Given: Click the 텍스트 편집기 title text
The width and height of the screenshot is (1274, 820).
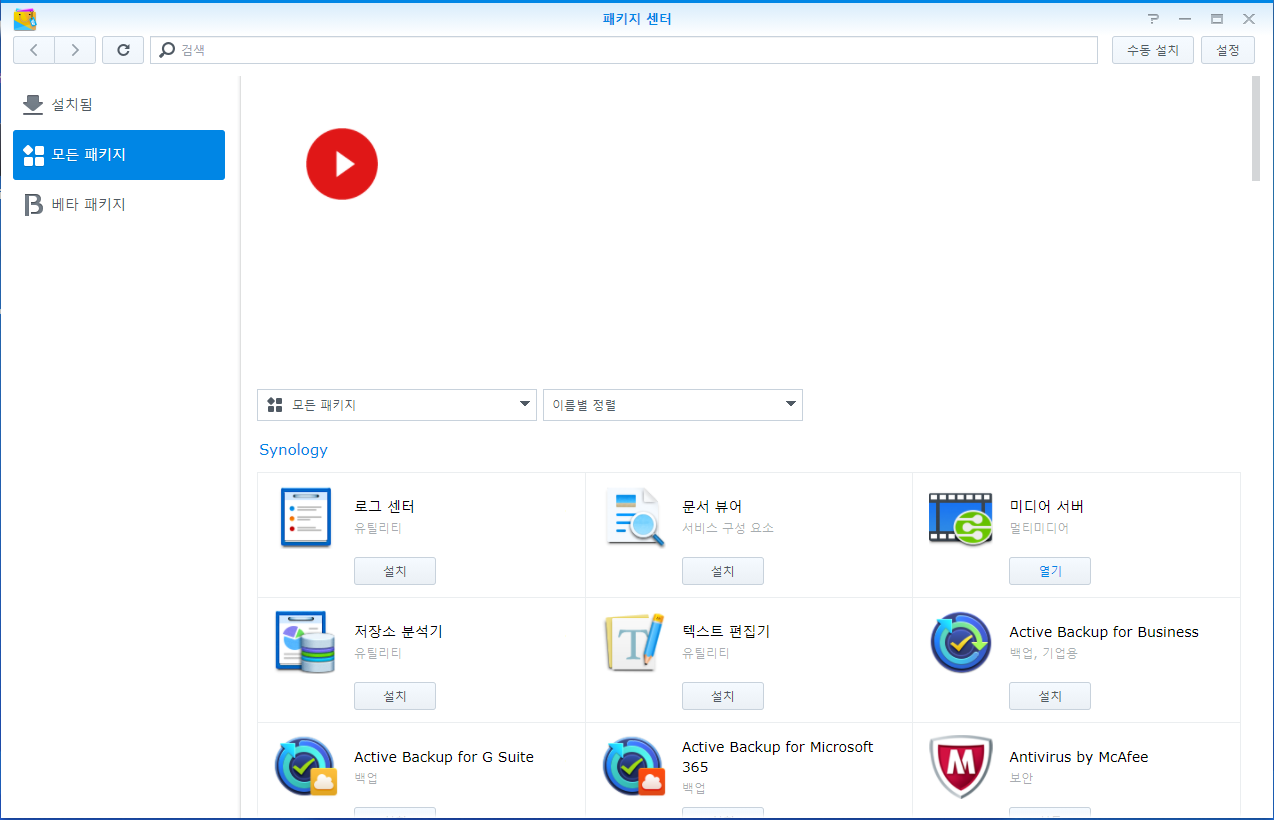Looking at the screenshot, I should (726, 632).
